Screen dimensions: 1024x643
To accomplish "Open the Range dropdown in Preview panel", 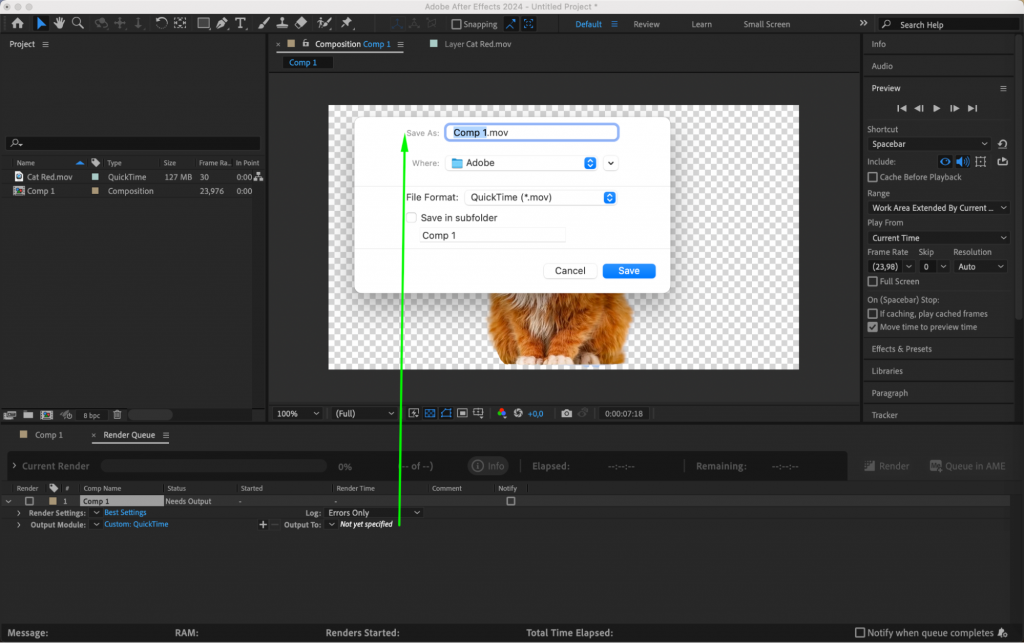I will point(936,207).
